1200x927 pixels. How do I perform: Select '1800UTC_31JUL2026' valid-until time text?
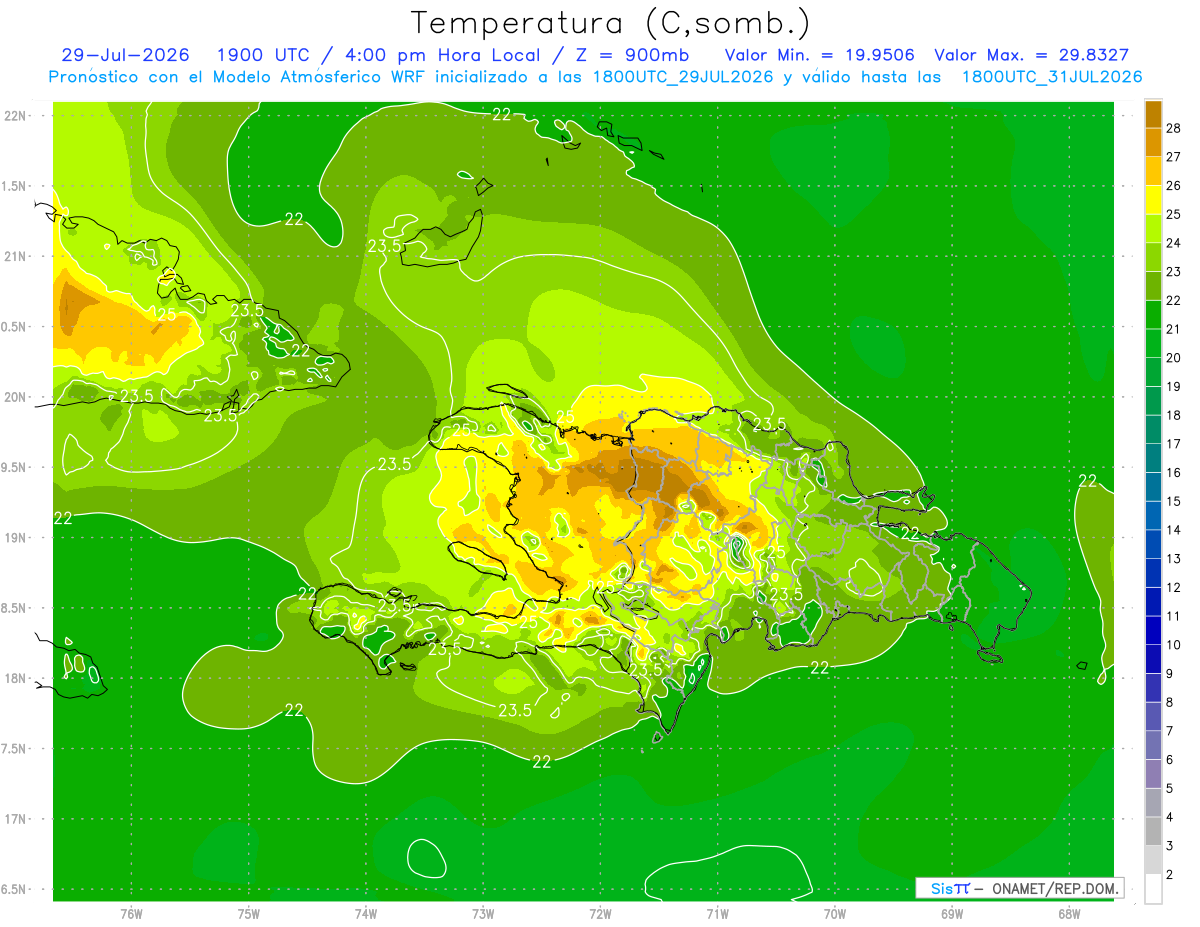coord(1051,77)
